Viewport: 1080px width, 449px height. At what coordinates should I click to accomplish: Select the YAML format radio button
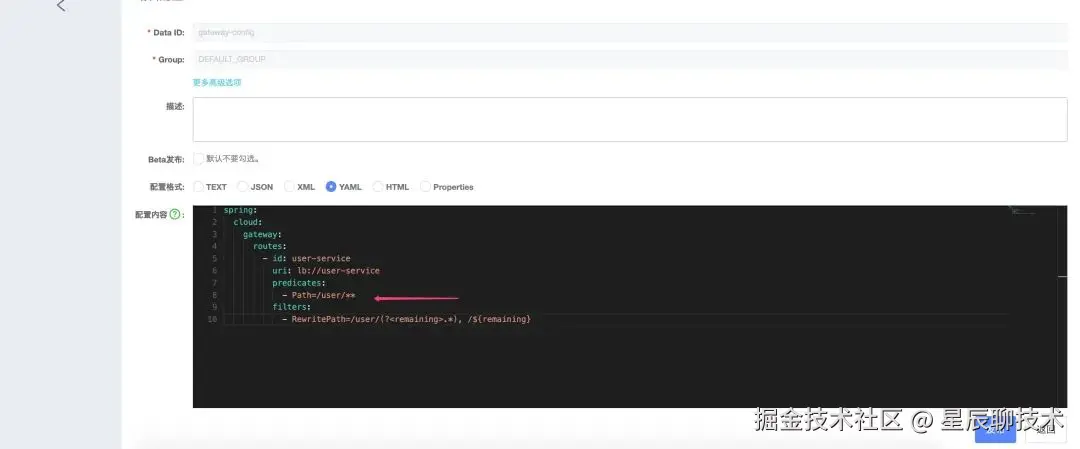(331, 187)
